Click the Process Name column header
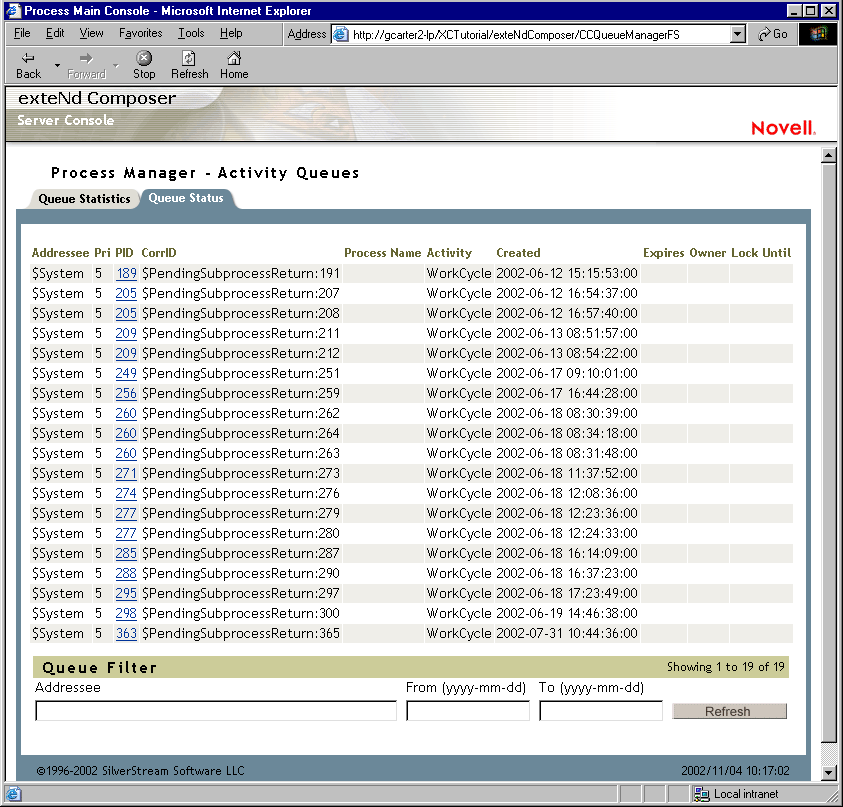The width and height of the screenshot is (843, 807). coord(383,253)
